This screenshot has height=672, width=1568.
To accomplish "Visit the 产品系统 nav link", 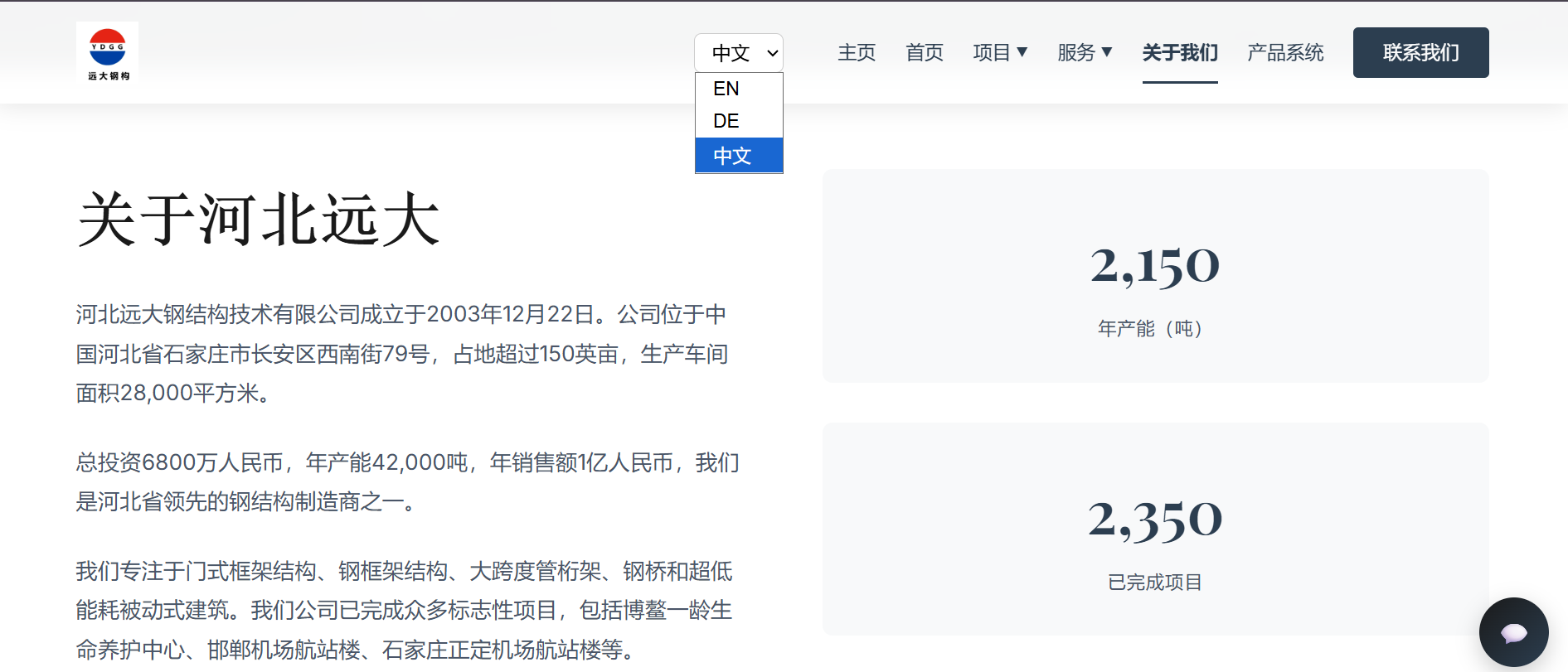I will [x=1285, y=52].
